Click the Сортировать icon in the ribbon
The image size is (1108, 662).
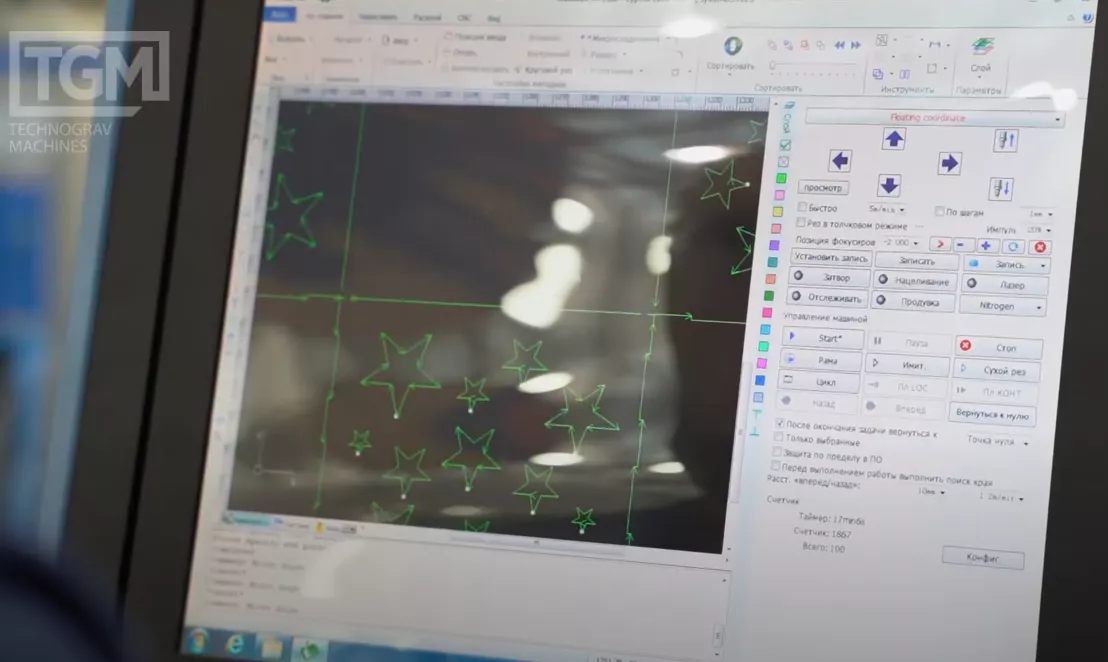pos(733,52)
